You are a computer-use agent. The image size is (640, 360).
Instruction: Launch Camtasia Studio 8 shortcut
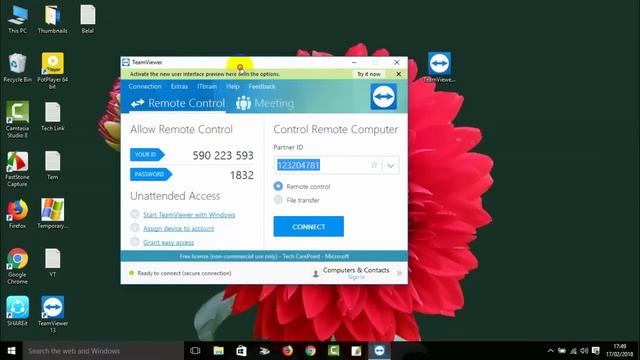pos(17,118)
